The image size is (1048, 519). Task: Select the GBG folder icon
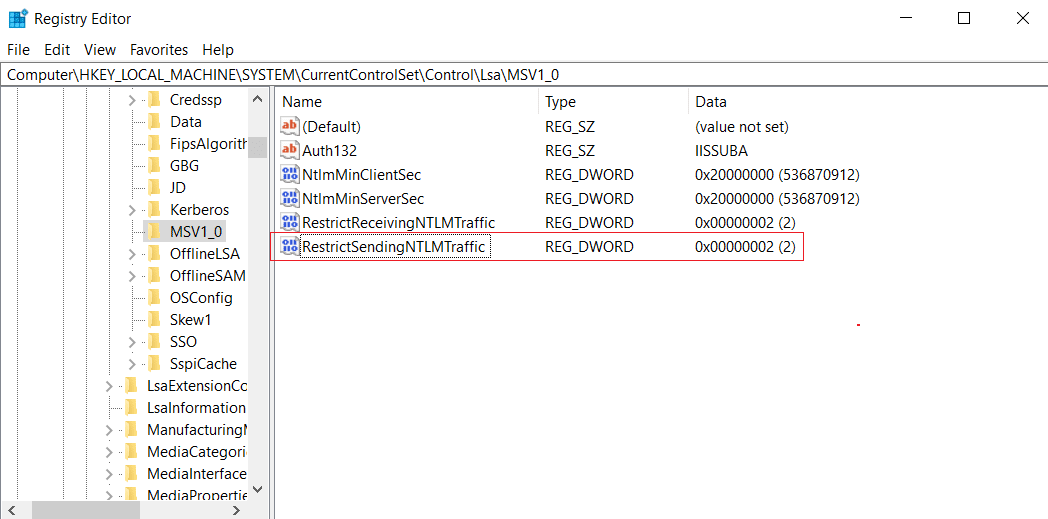(154, 166)
